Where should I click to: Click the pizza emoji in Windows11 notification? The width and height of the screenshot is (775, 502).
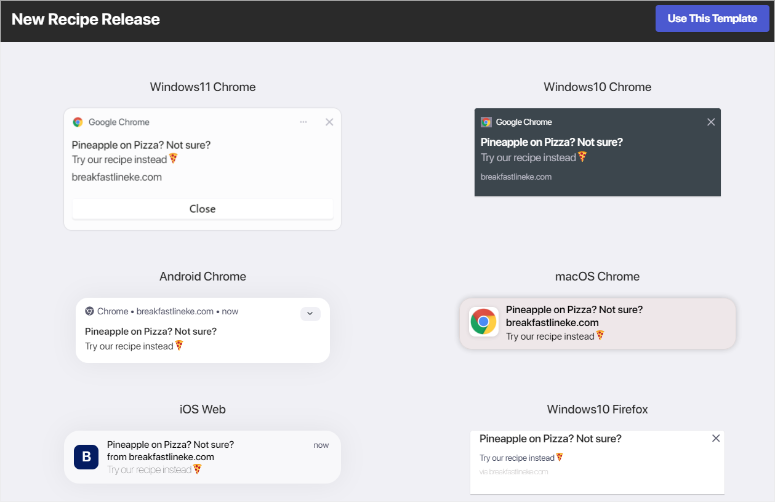pyautogui.click(x=173, y=158)
